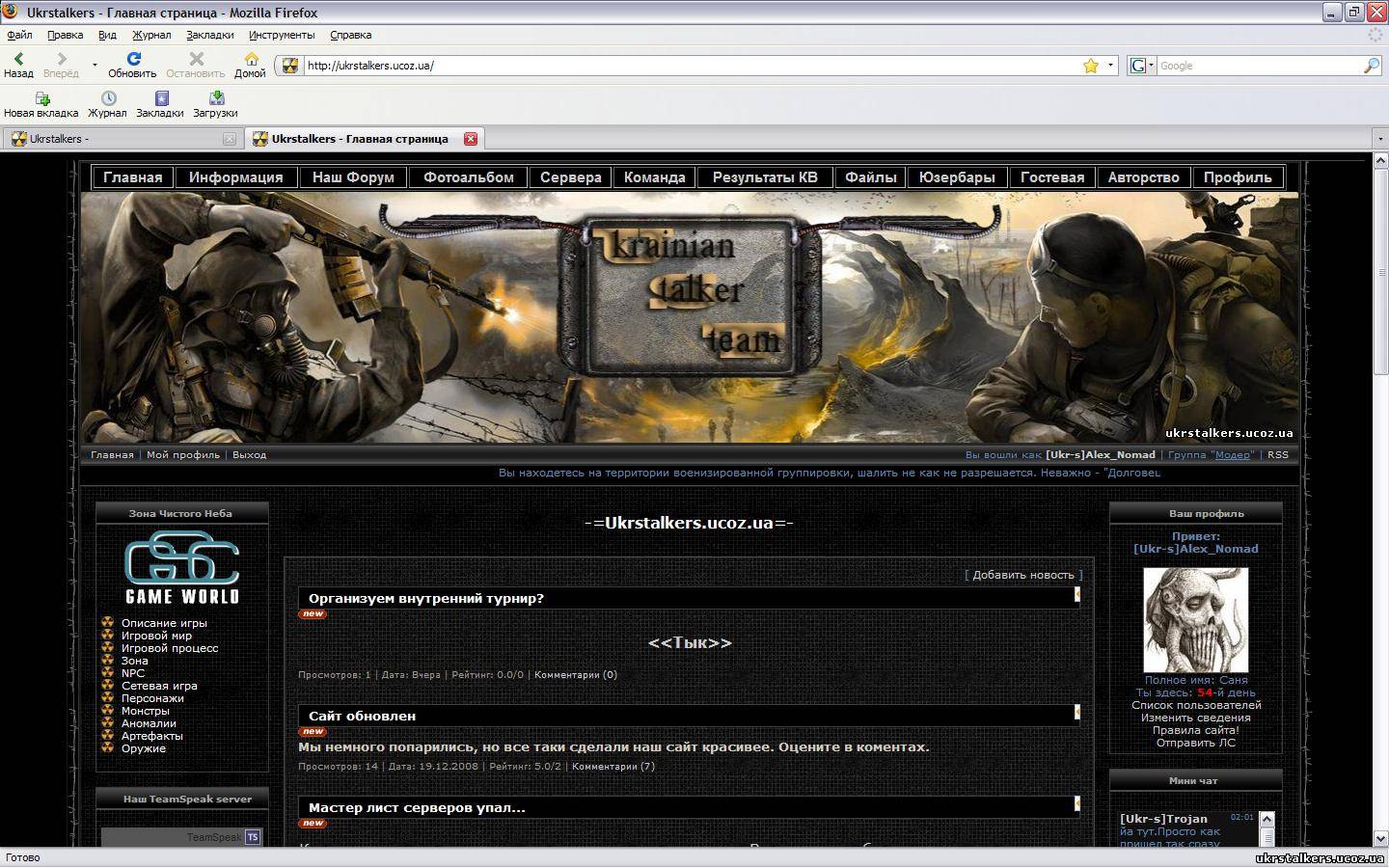
Task: Open Список пользователей link
Action: pyautogui.click(x=1196, y=705)
